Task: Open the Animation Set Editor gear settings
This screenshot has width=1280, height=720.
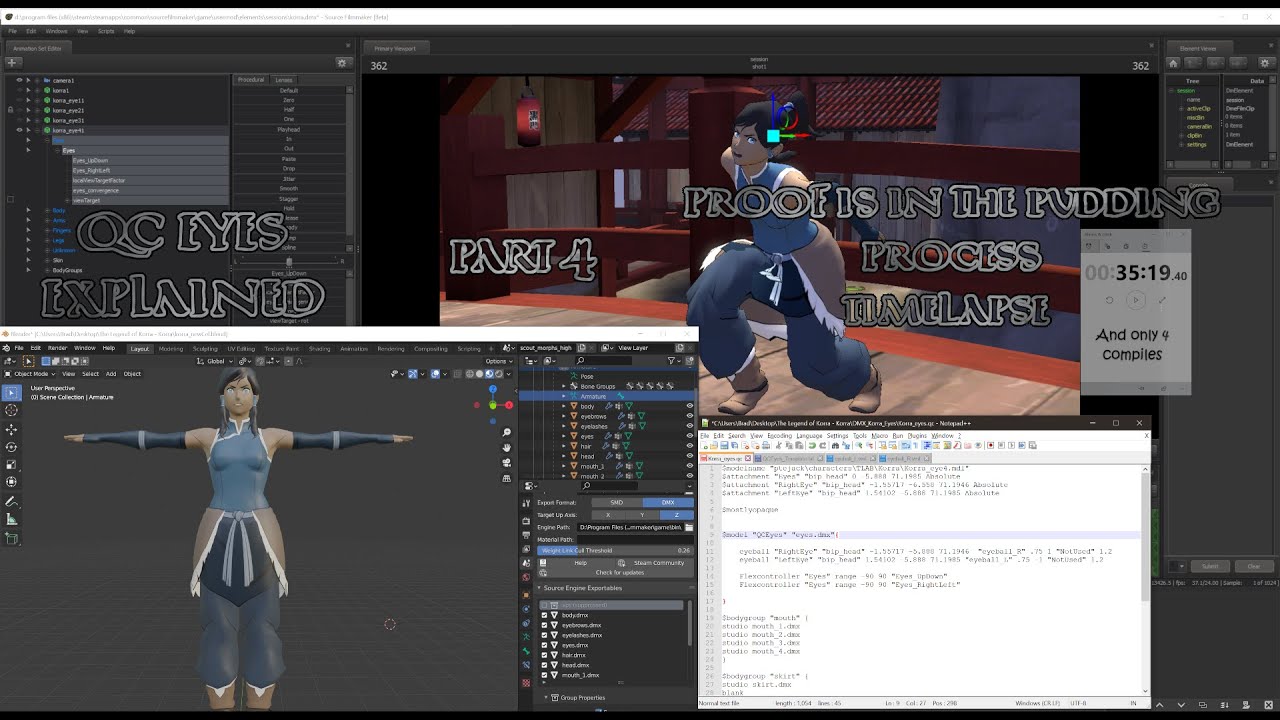Action: (x=342, y=63)
